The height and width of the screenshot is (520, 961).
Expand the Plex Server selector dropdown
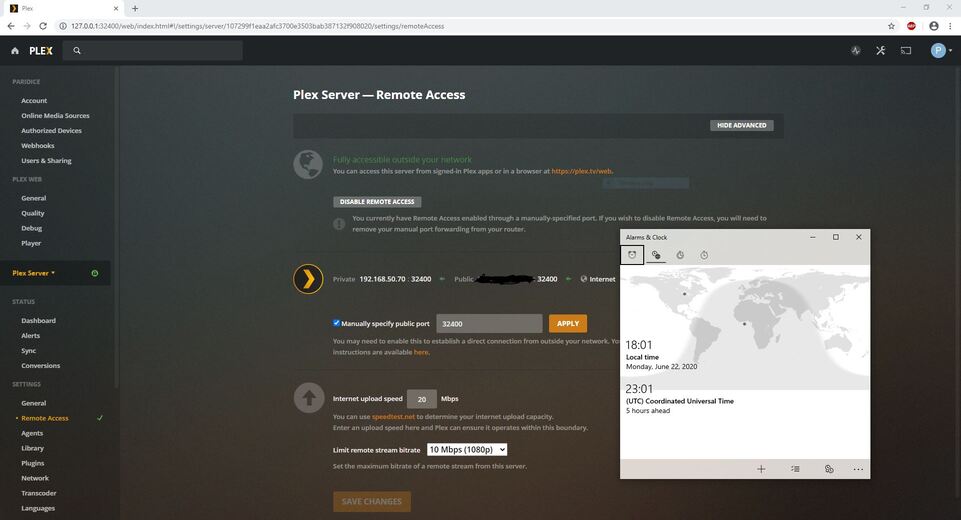point(34,273)
